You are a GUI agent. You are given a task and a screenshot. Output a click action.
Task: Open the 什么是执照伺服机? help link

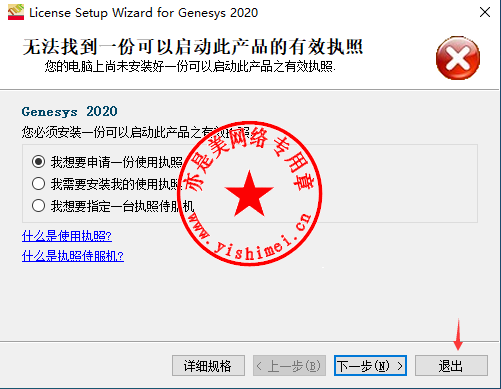pyautogui.click(x=73, y=256)
